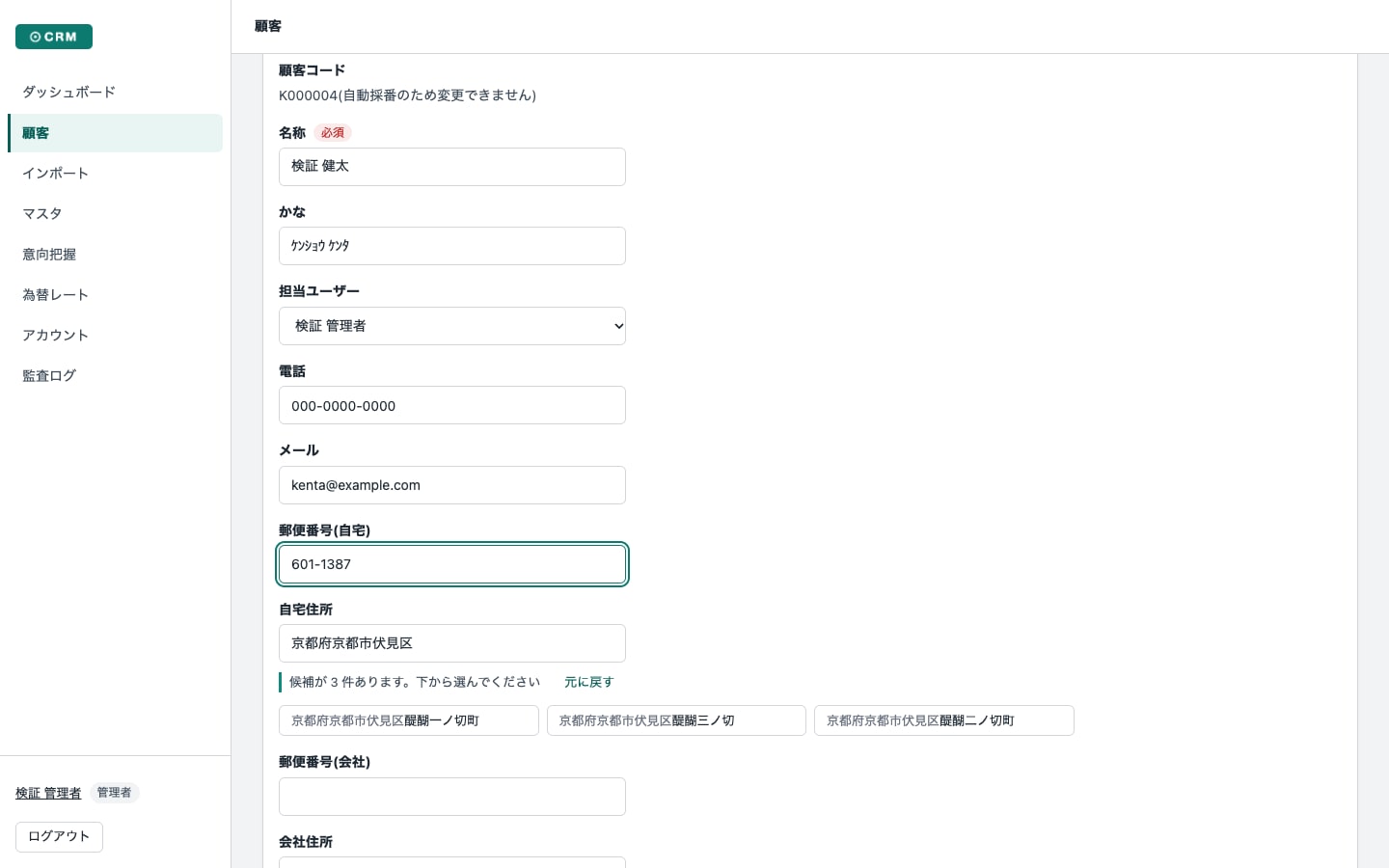Click the 元に戻す link
This screenshot has width=1389, height=868.
tap(588, 682)
